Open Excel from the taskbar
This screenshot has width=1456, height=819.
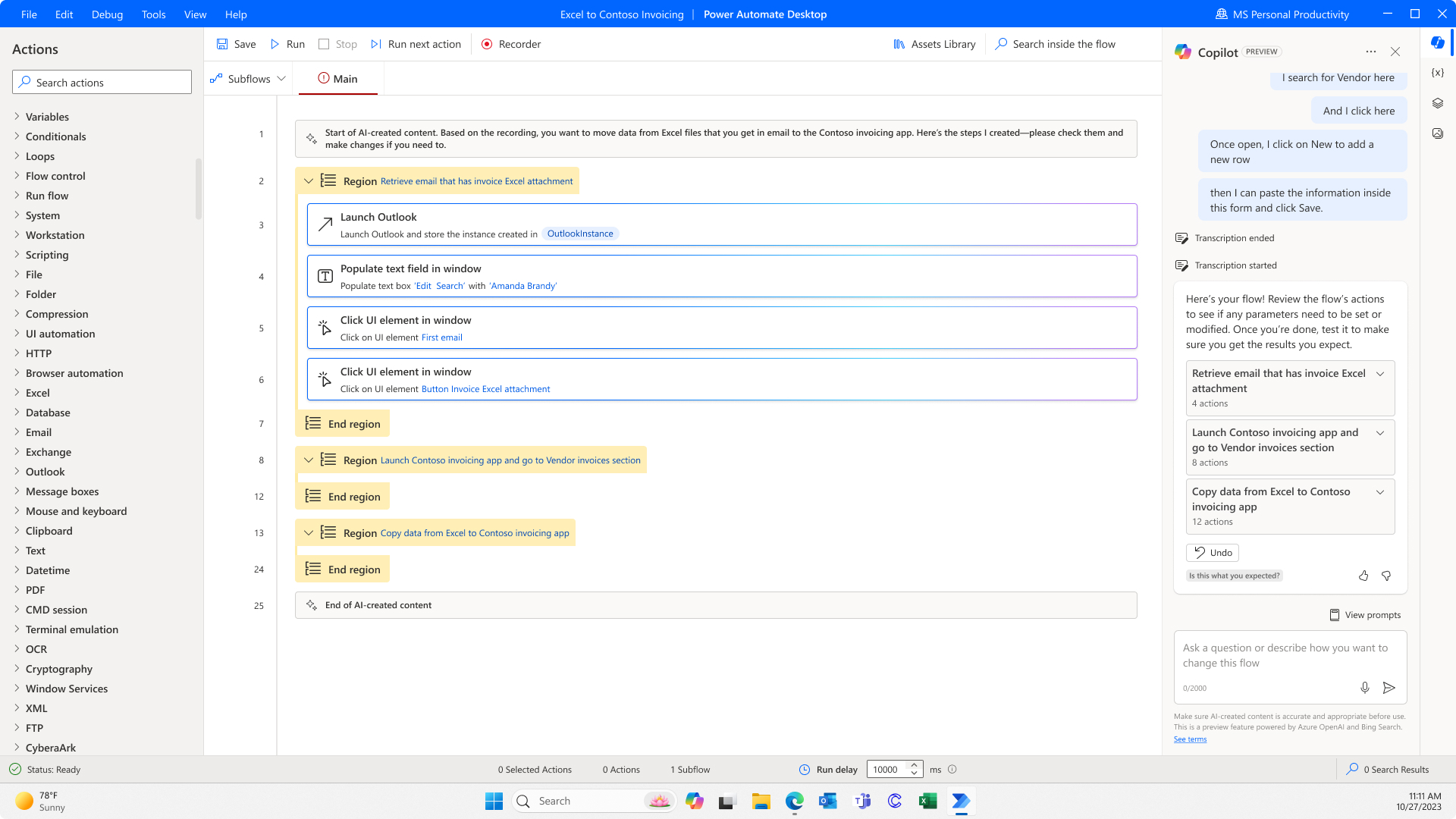coord(927,801)
